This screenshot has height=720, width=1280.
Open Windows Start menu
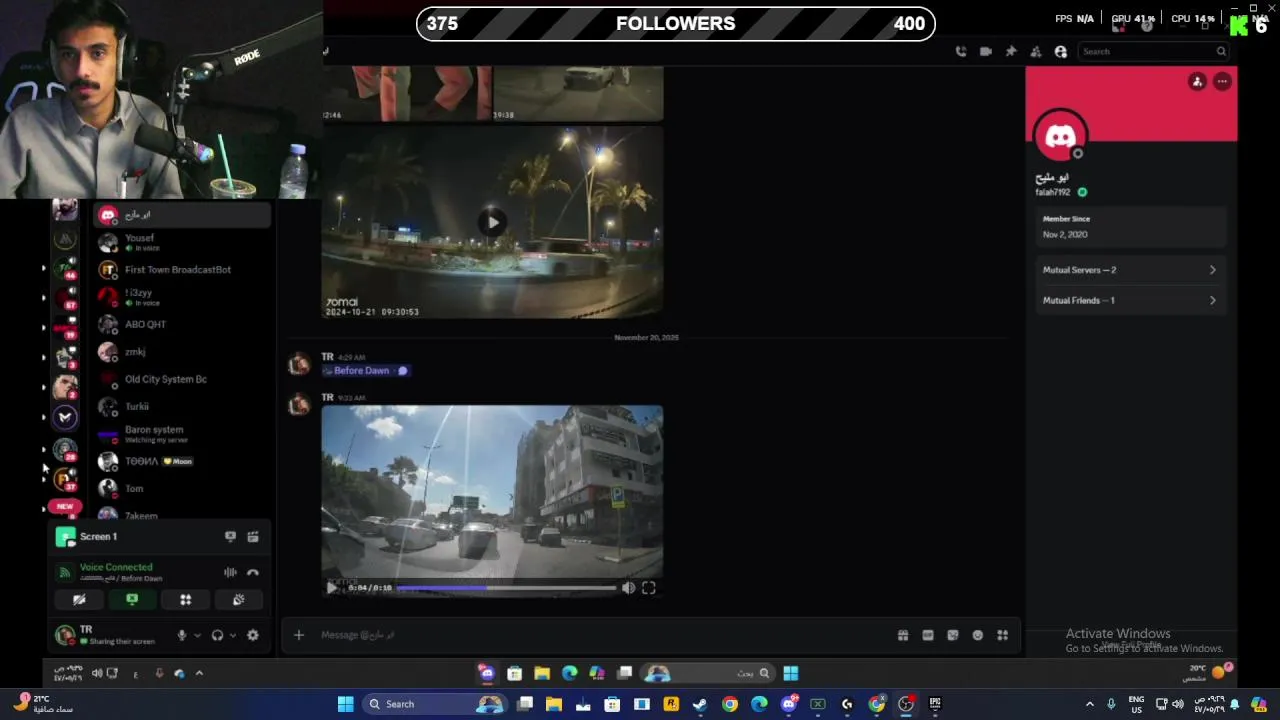point(345,704)
